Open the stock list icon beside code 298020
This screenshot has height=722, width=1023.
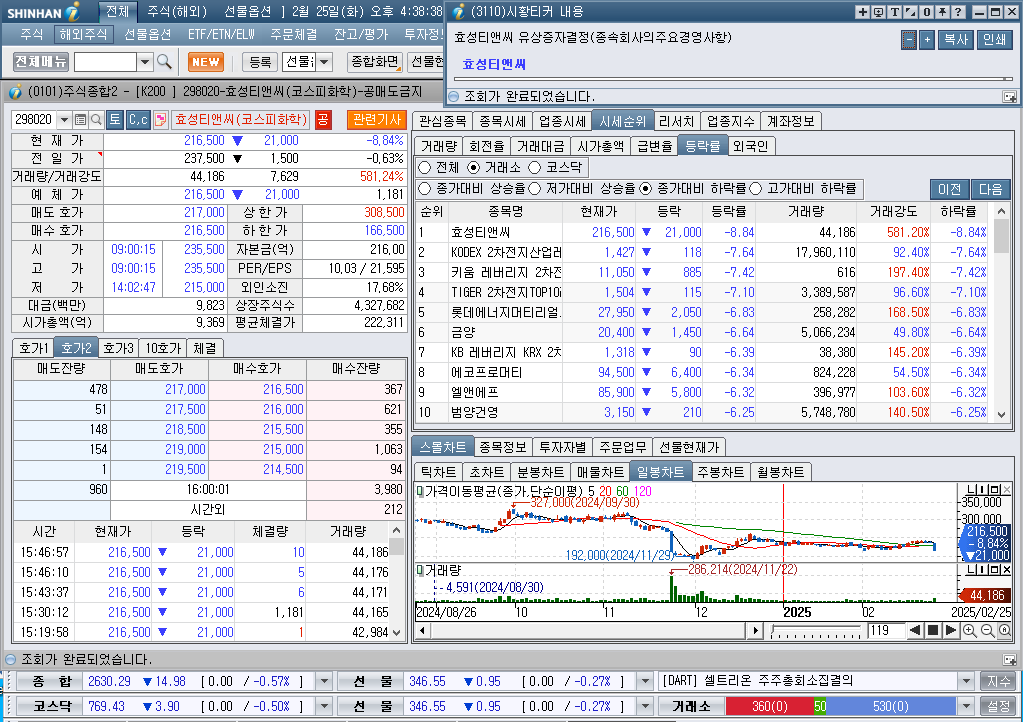point(80,119)
